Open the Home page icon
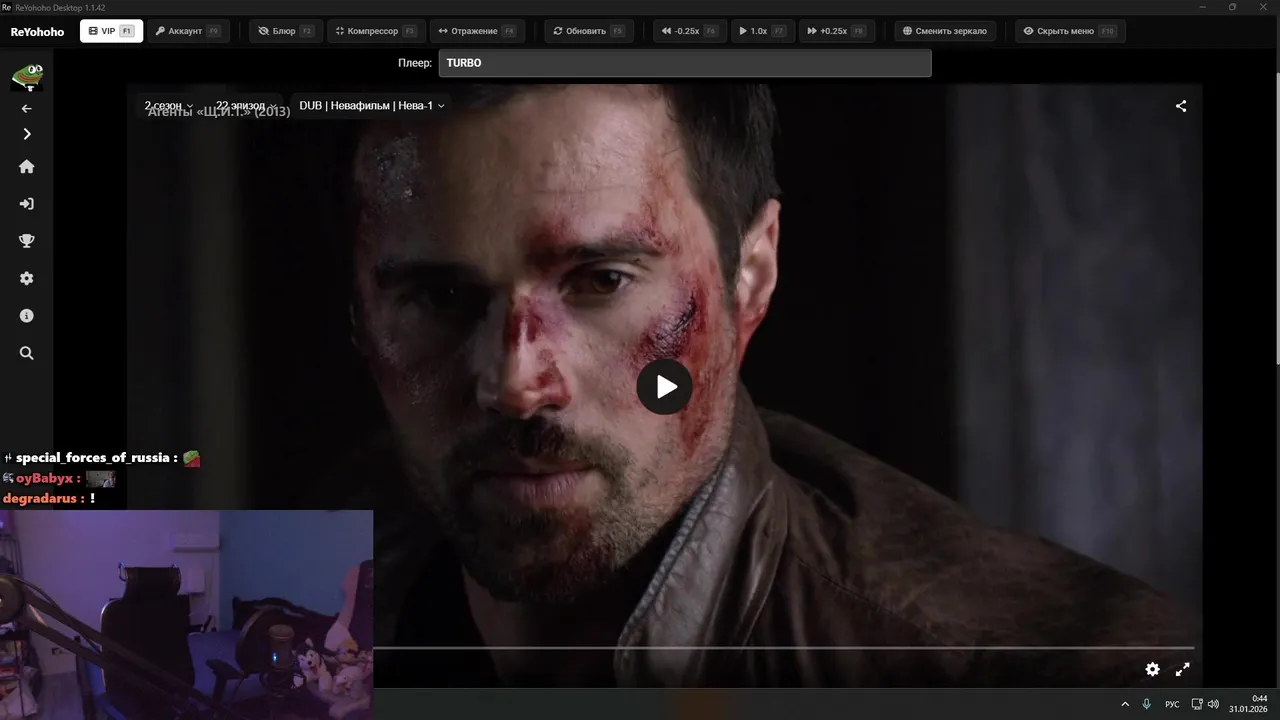The height and width of the screenshot is (720, 1280). click(x=27, y=166)
